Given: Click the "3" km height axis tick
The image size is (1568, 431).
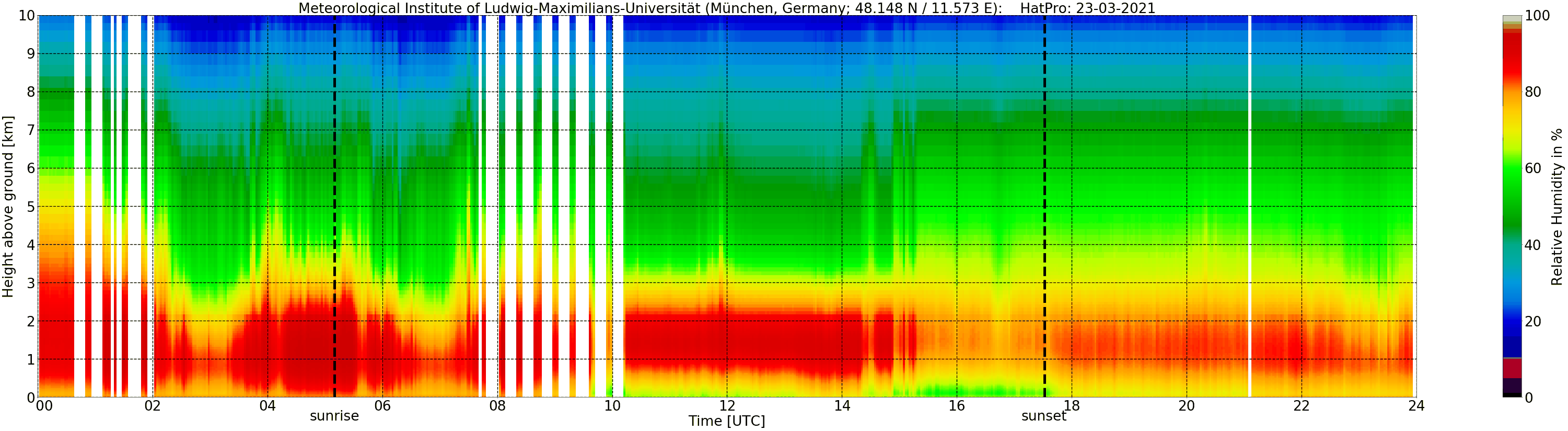Looking at the screenshot, I should tap(30, 283).
